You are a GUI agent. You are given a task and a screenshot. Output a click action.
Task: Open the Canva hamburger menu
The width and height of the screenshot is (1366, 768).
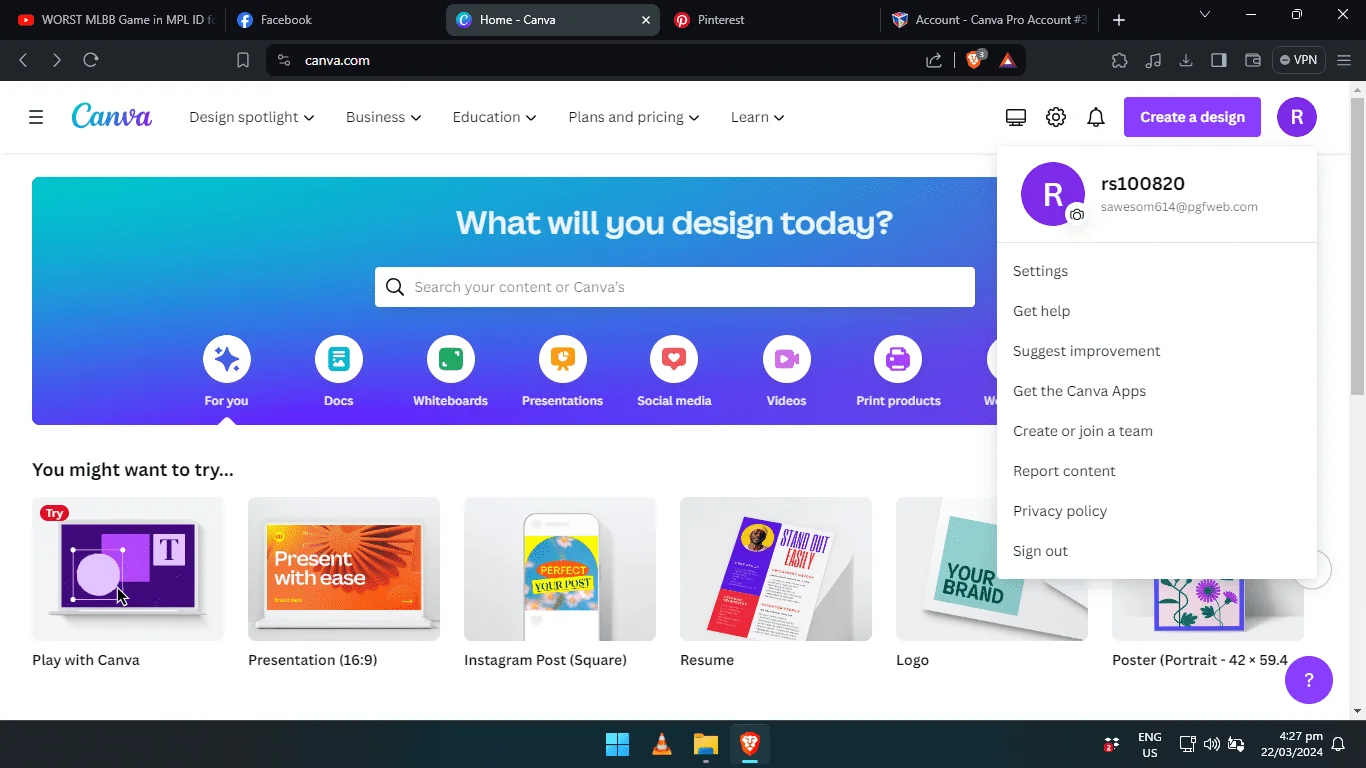(36, 117)
